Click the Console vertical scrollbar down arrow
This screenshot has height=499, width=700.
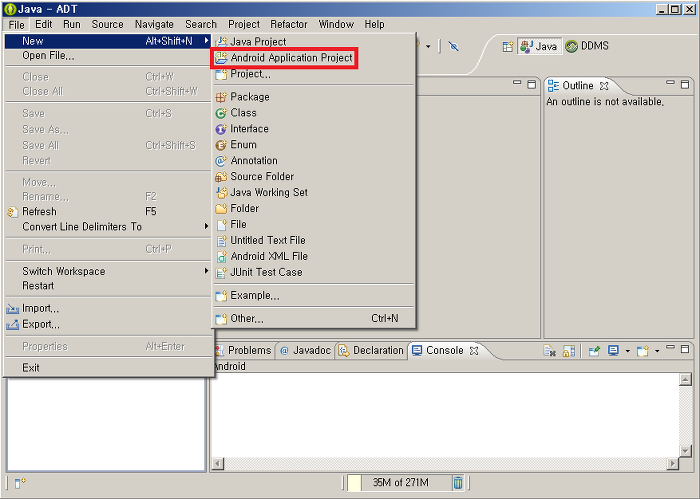click(685, 451)
